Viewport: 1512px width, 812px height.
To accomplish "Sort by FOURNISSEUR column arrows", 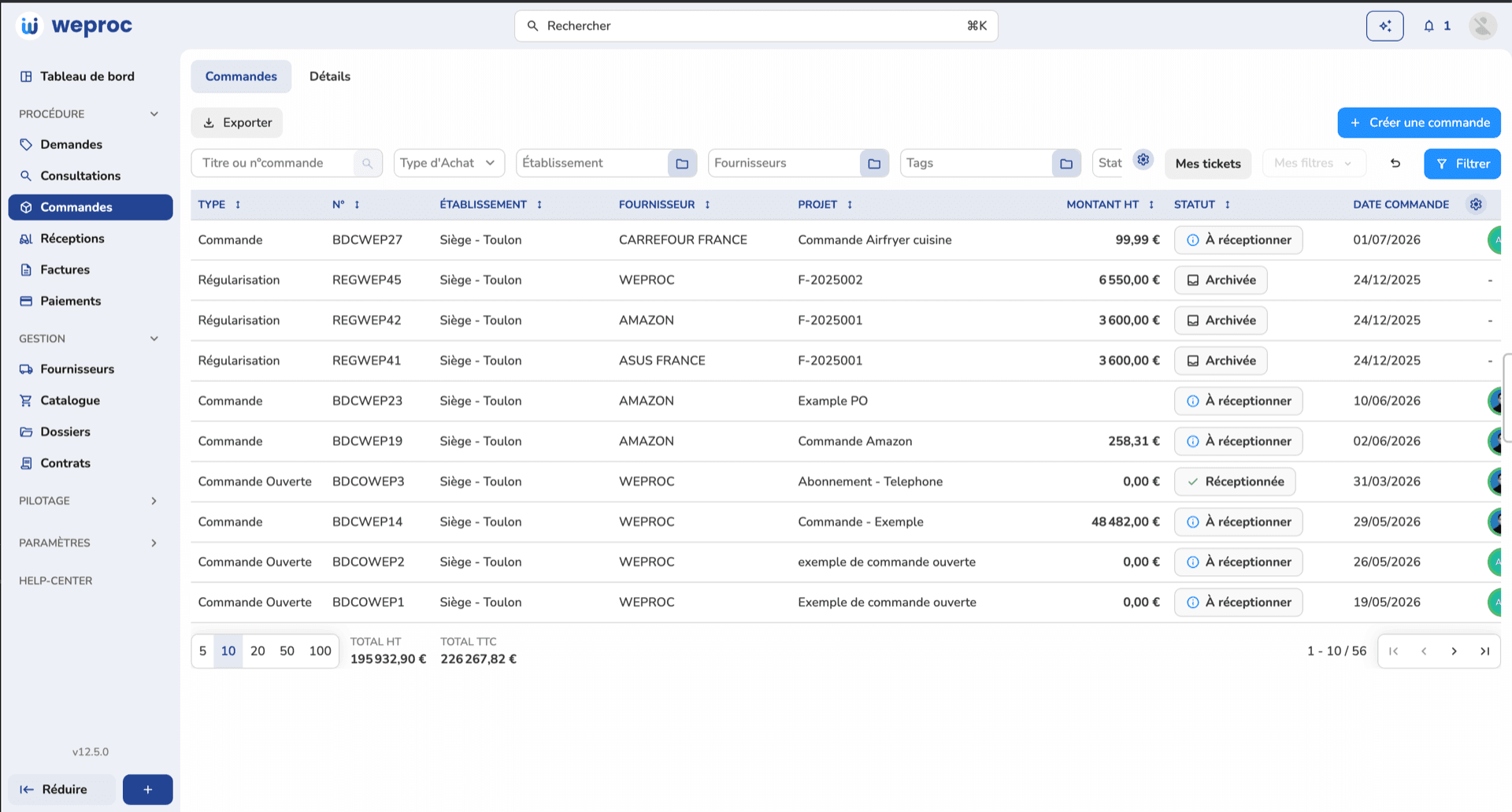I will (x=707, y=205).
